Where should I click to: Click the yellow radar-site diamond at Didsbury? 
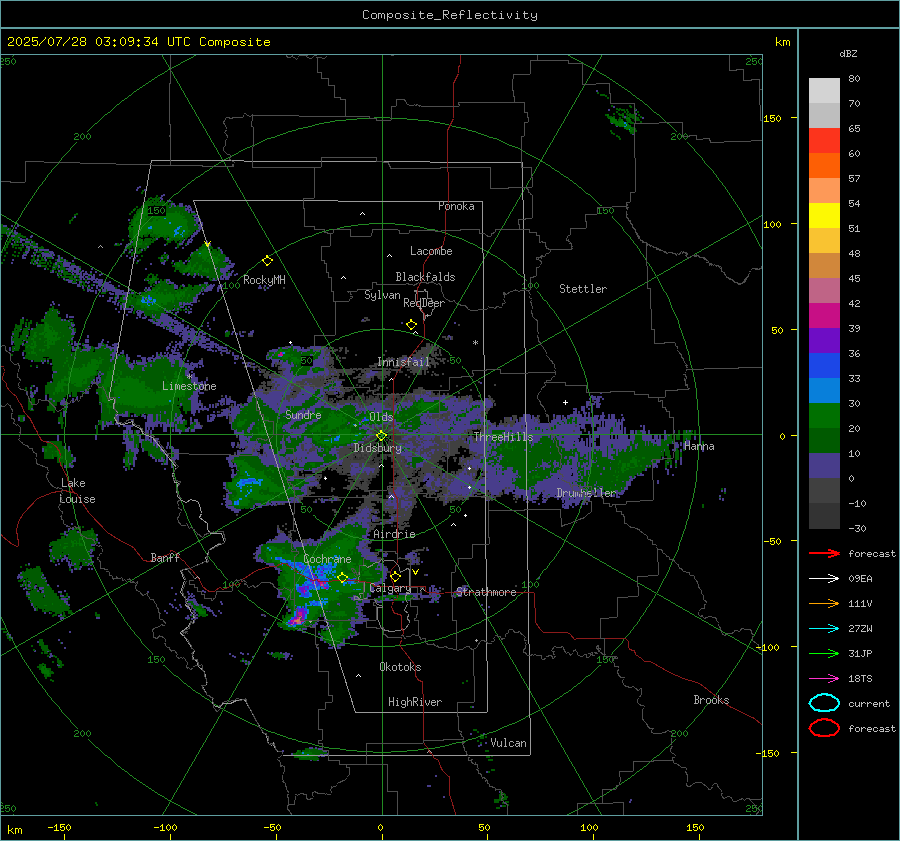click(381, 436)
